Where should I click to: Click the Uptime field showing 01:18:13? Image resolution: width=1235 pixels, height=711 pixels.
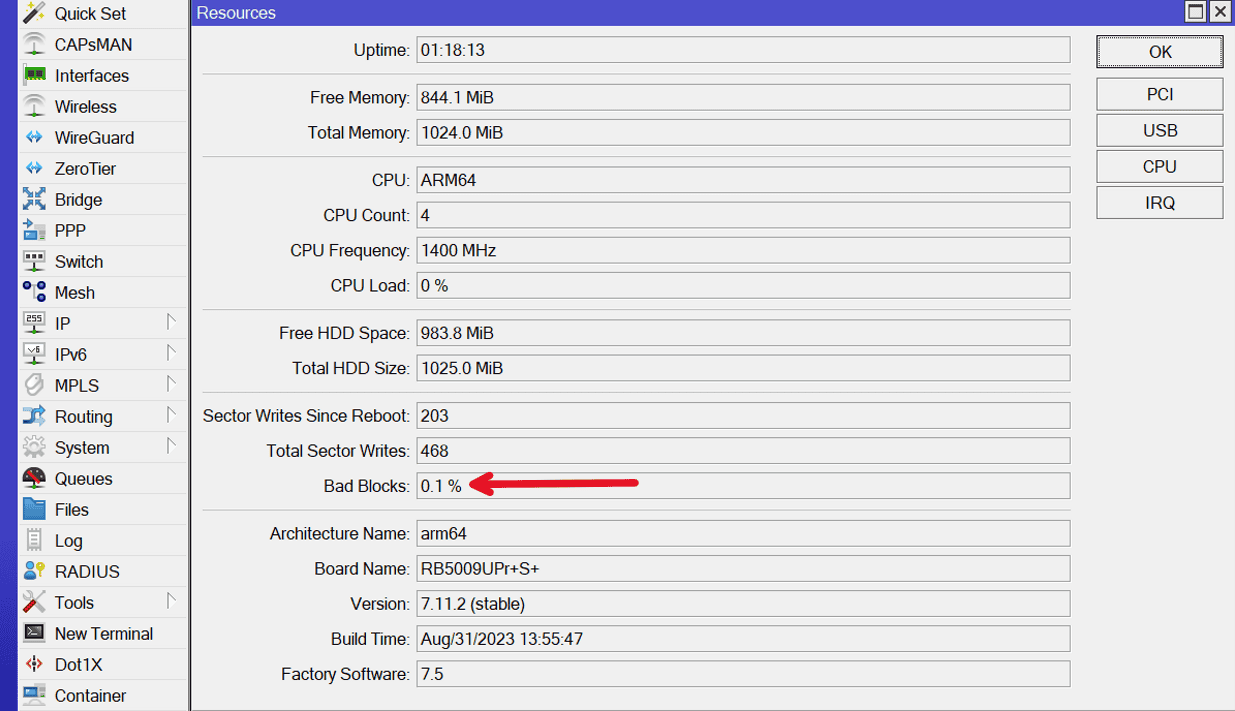(x=743, y=50)
